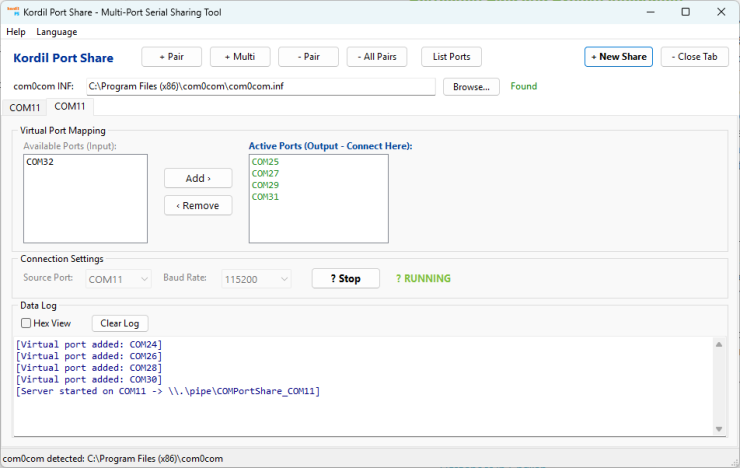Click the 'RUNNING' status label

(423, 278)
